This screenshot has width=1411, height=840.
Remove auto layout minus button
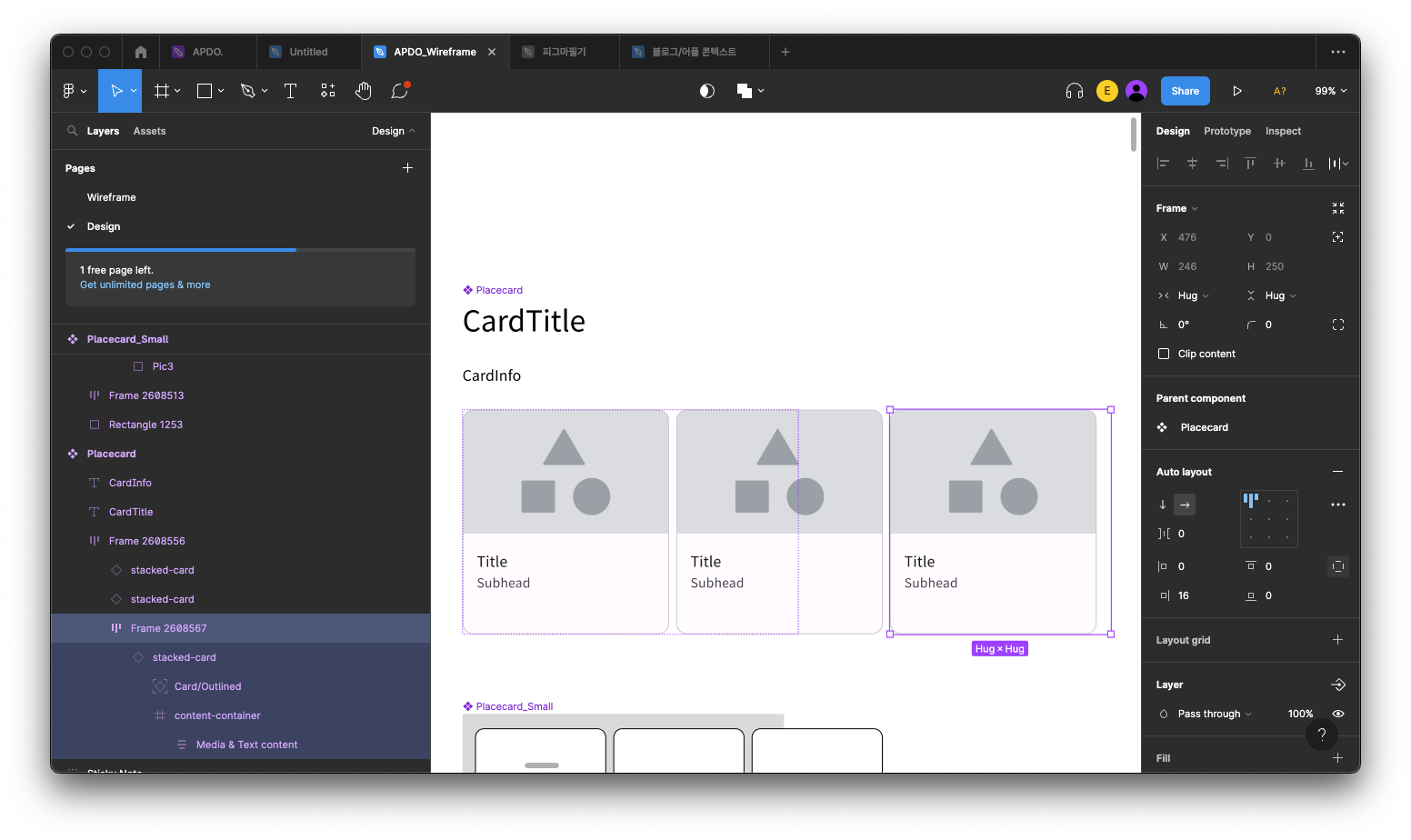click(x=1338, y=472)
